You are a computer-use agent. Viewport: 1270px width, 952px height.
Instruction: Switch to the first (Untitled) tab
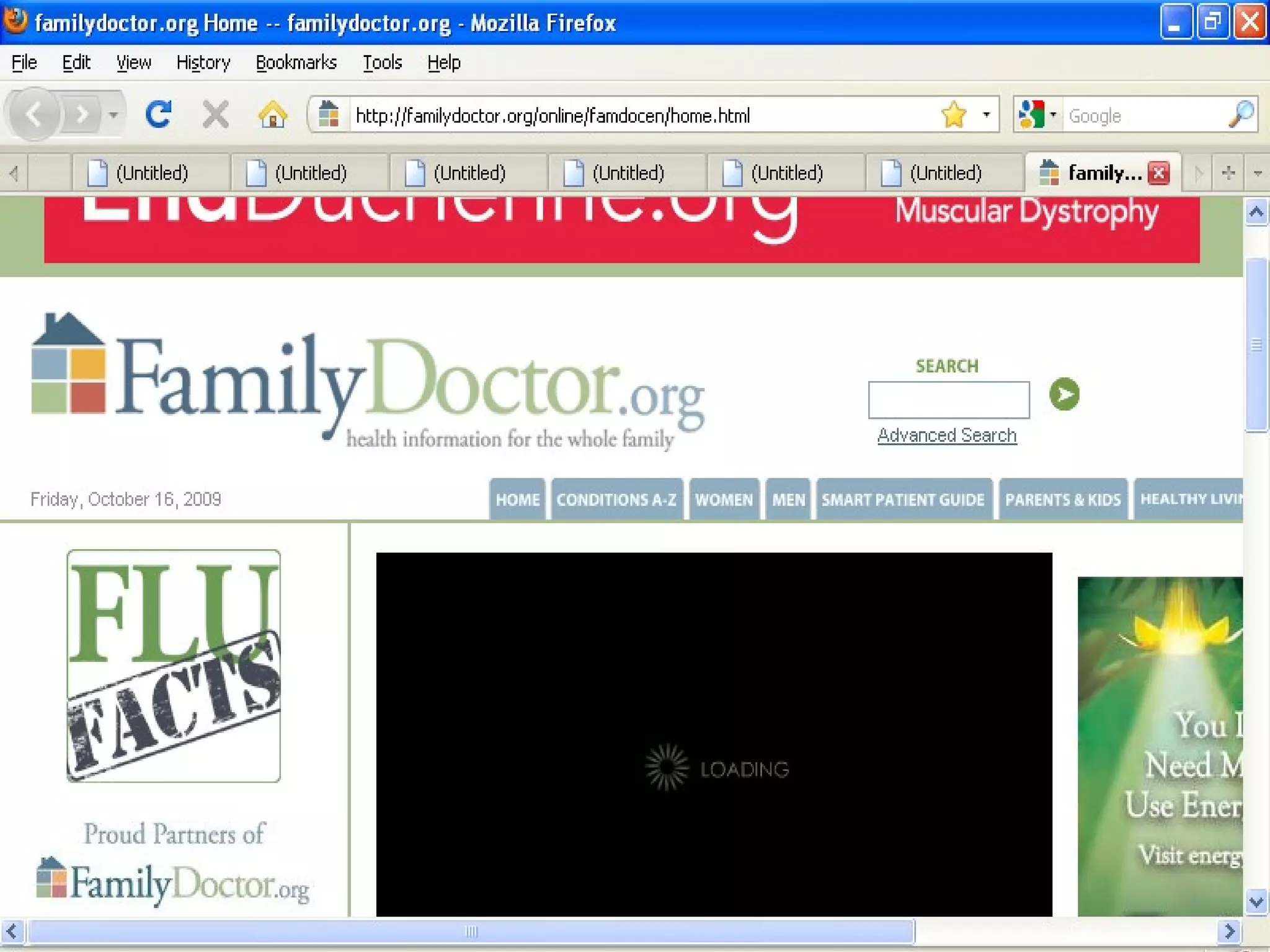pyautogui.click(x=151, y=173)
